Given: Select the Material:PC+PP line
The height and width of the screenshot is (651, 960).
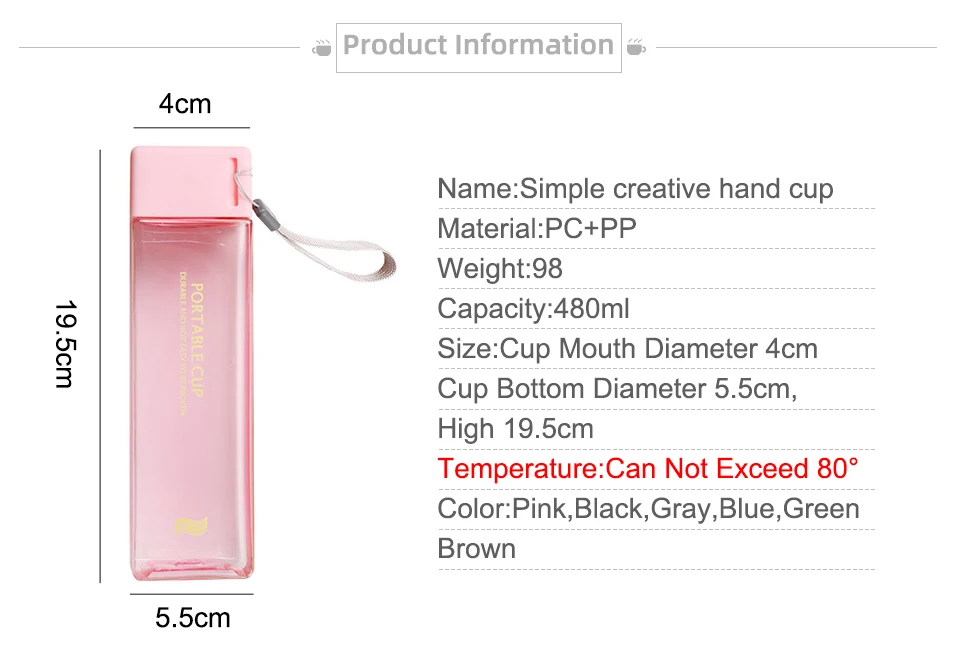Looking at the screenshot, I should coord(537,229).
